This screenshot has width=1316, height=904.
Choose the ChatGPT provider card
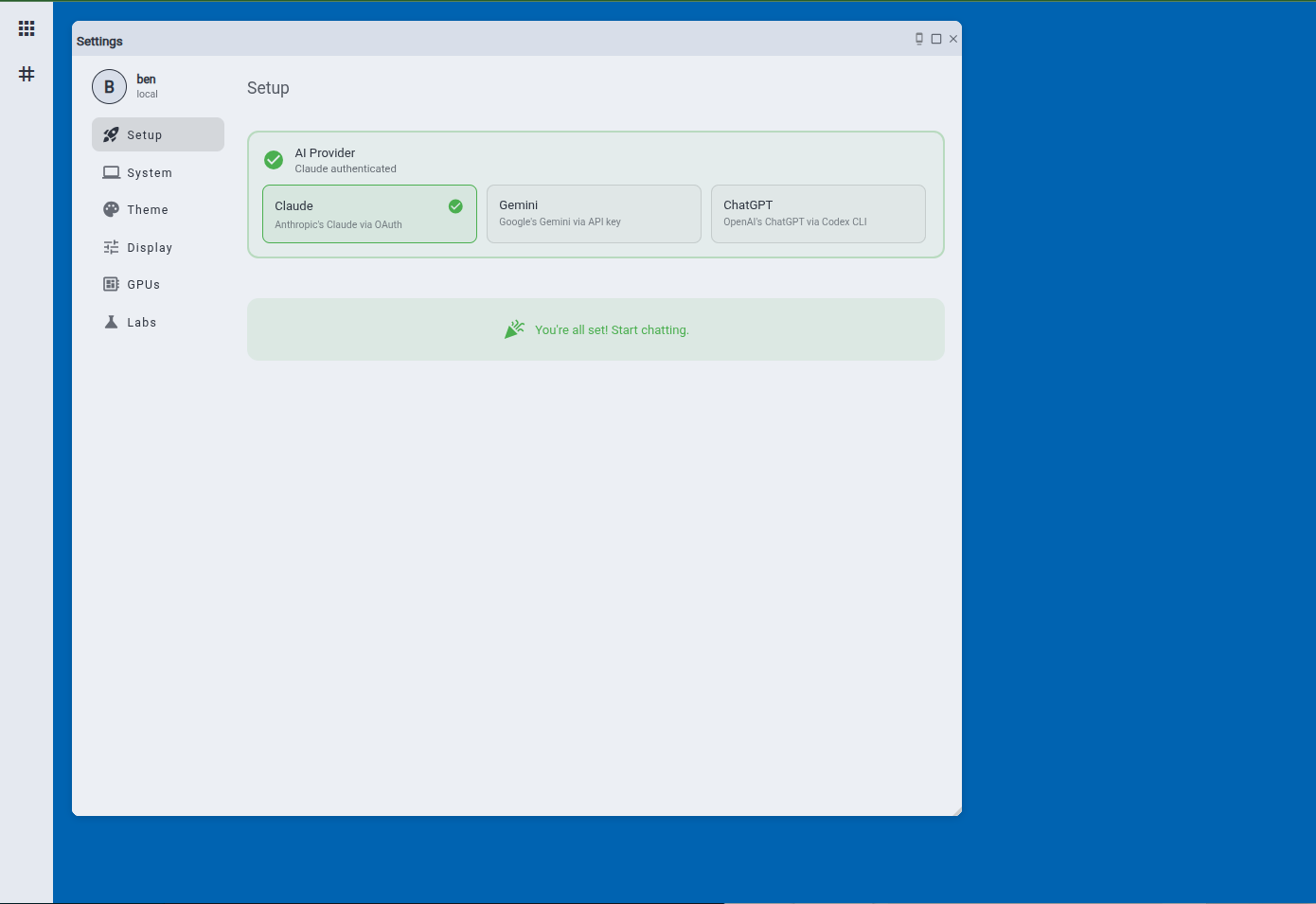pyautogui.click(x=818, y=213)
